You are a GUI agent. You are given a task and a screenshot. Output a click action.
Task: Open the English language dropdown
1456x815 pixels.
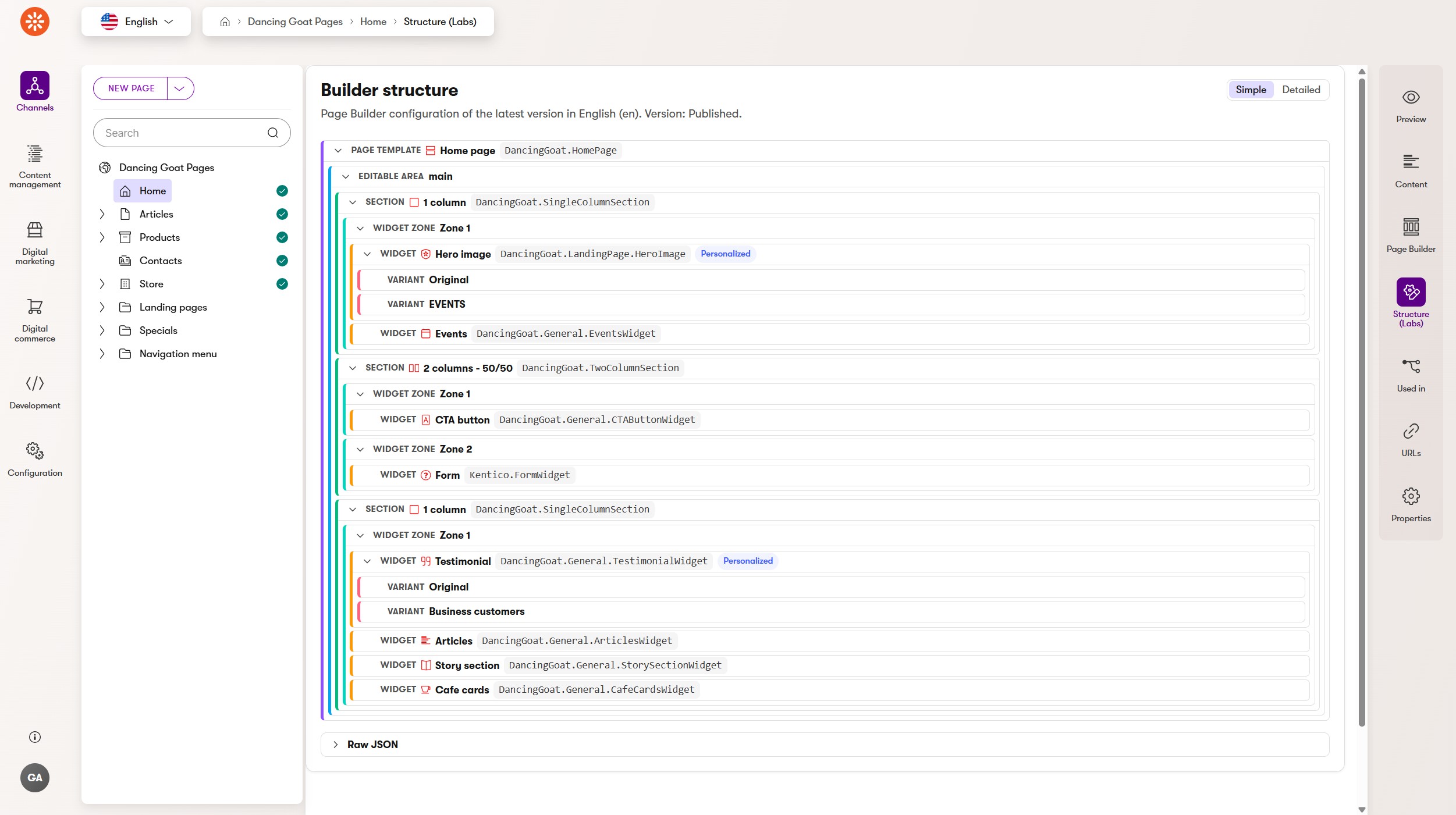click(x=136, y=22)
